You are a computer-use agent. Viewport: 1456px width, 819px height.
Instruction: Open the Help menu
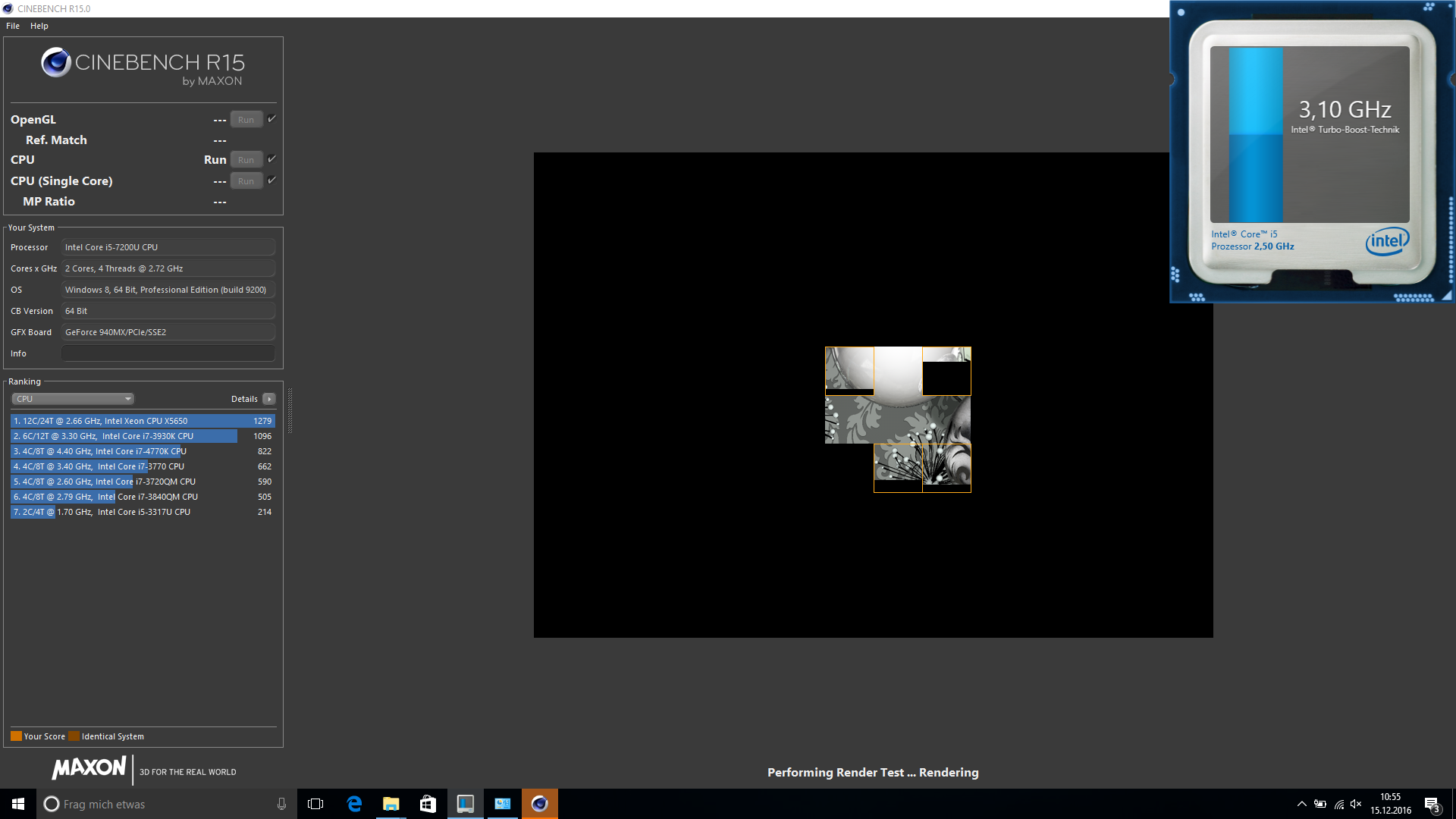(x=39, y=26)
